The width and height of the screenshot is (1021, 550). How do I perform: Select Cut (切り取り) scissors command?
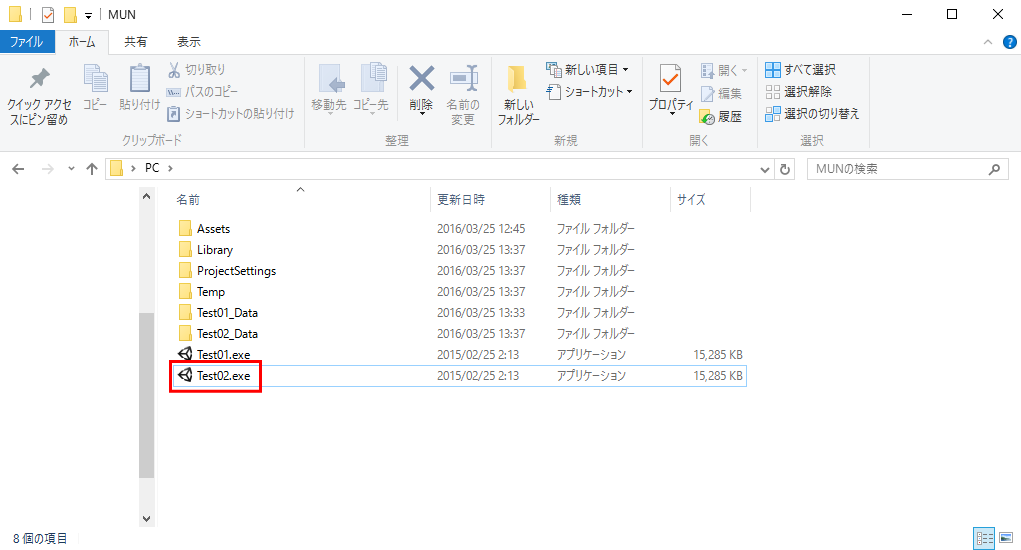(196, 70)
